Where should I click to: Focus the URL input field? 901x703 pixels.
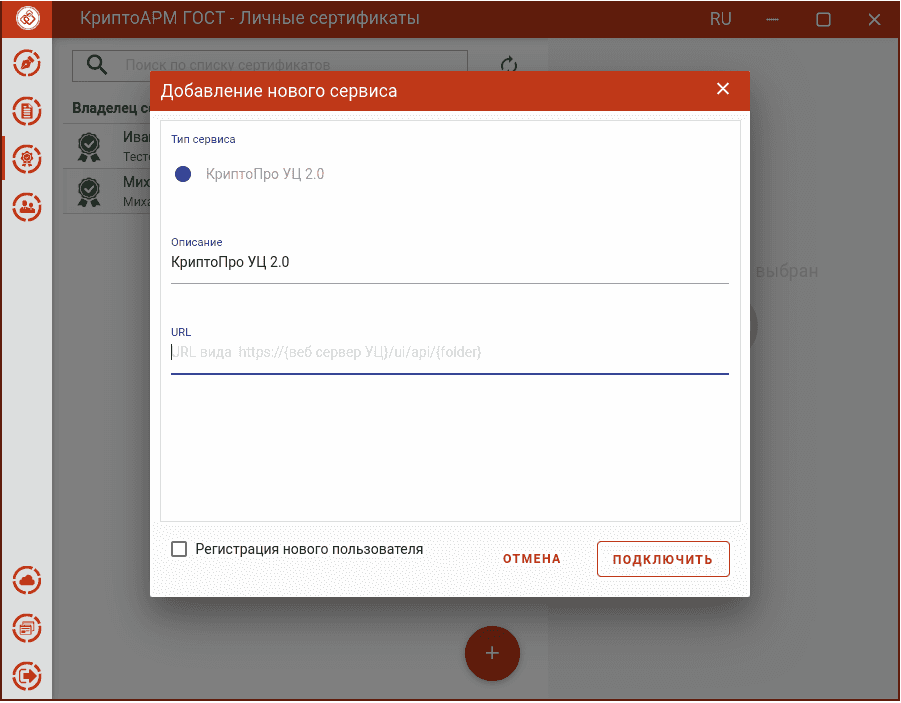tap(449, 352)
